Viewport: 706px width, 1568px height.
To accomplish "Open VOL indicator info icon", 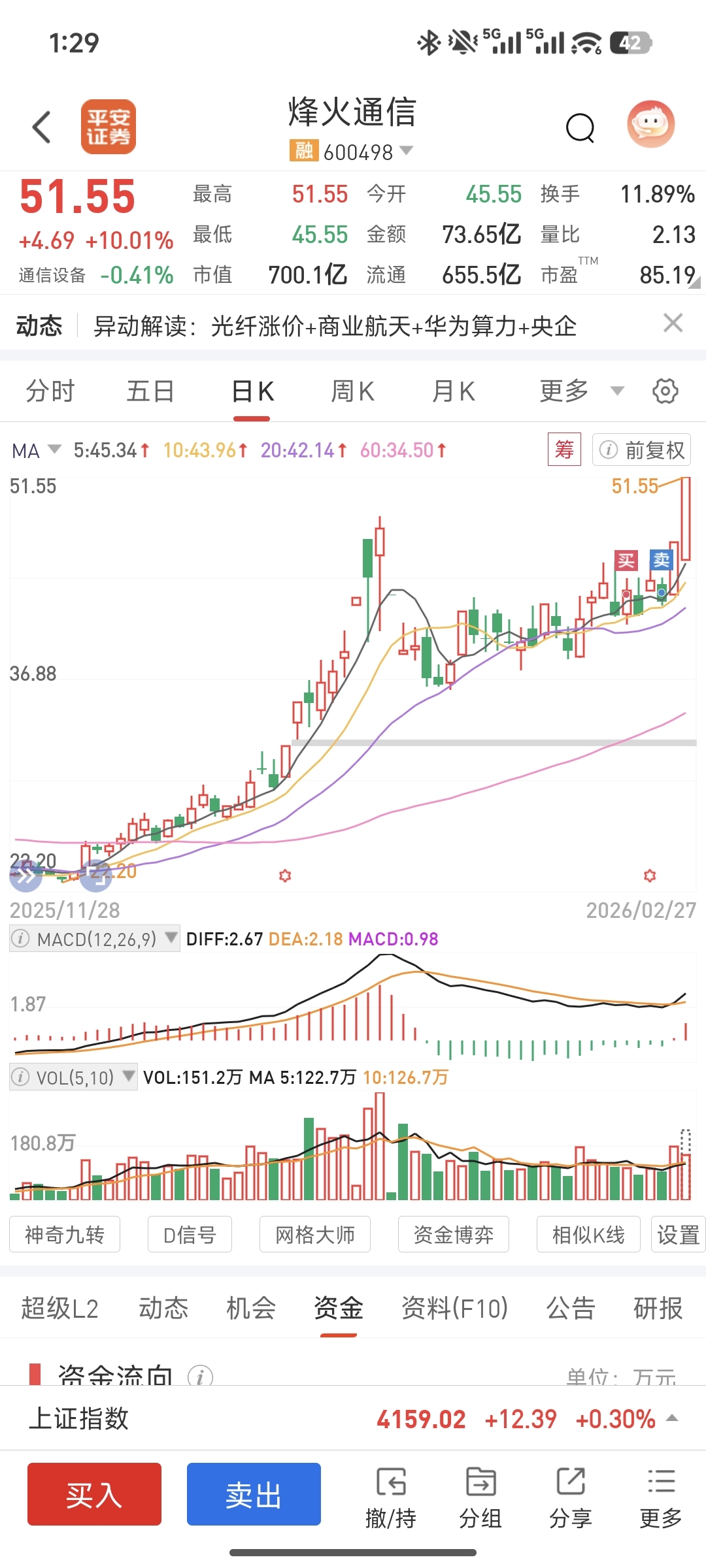I will (21, 1077).
